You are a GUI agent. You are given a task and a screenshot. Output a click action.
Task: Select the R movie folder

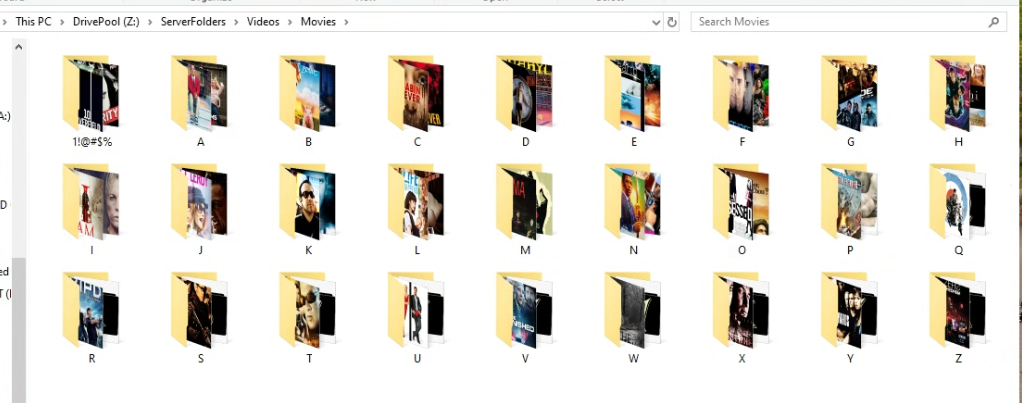coord(91,310)
